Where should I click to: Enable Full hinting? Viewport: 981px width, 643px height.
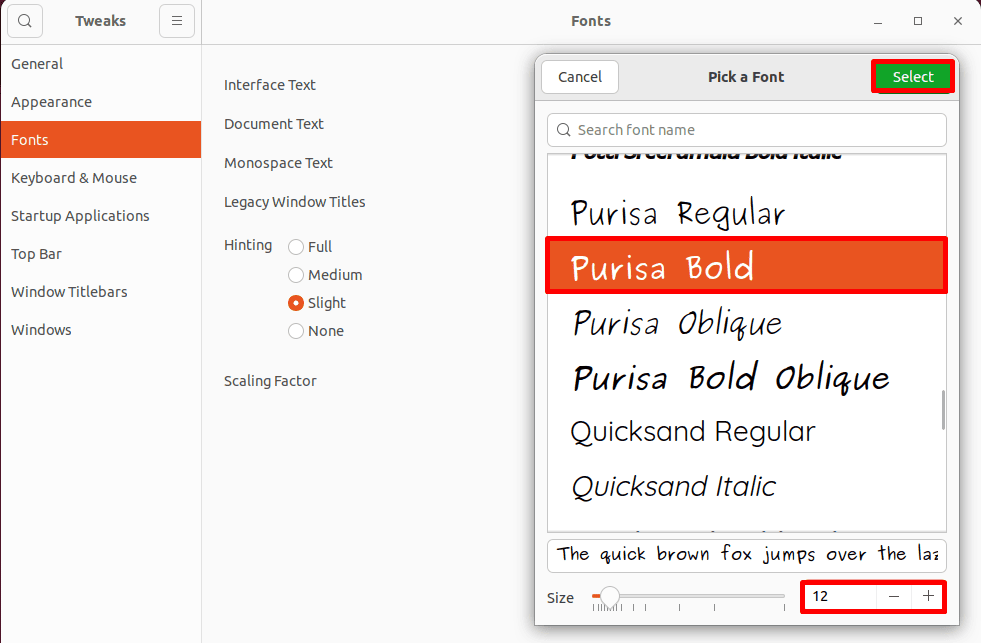tap(296, 246)
